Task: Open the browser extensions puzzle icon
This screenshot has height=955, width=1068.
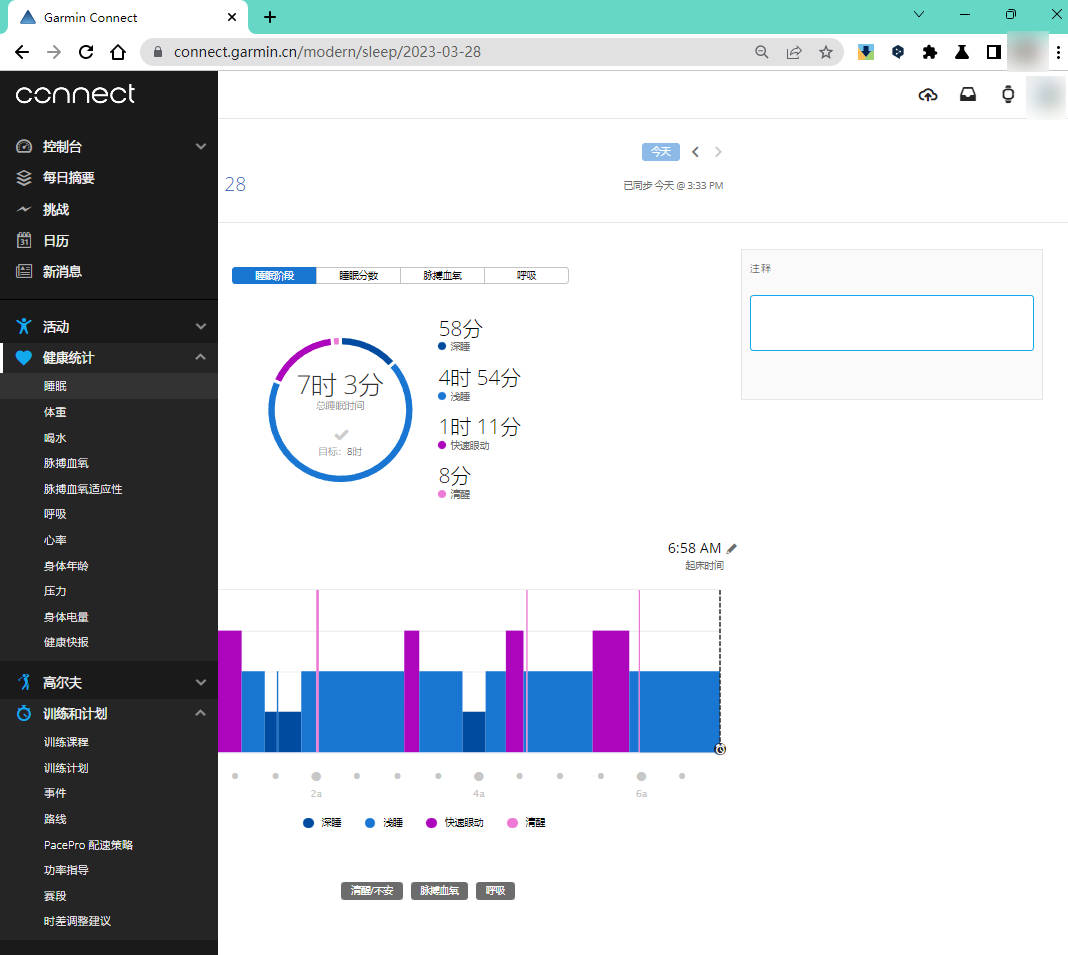Action: 930,52
